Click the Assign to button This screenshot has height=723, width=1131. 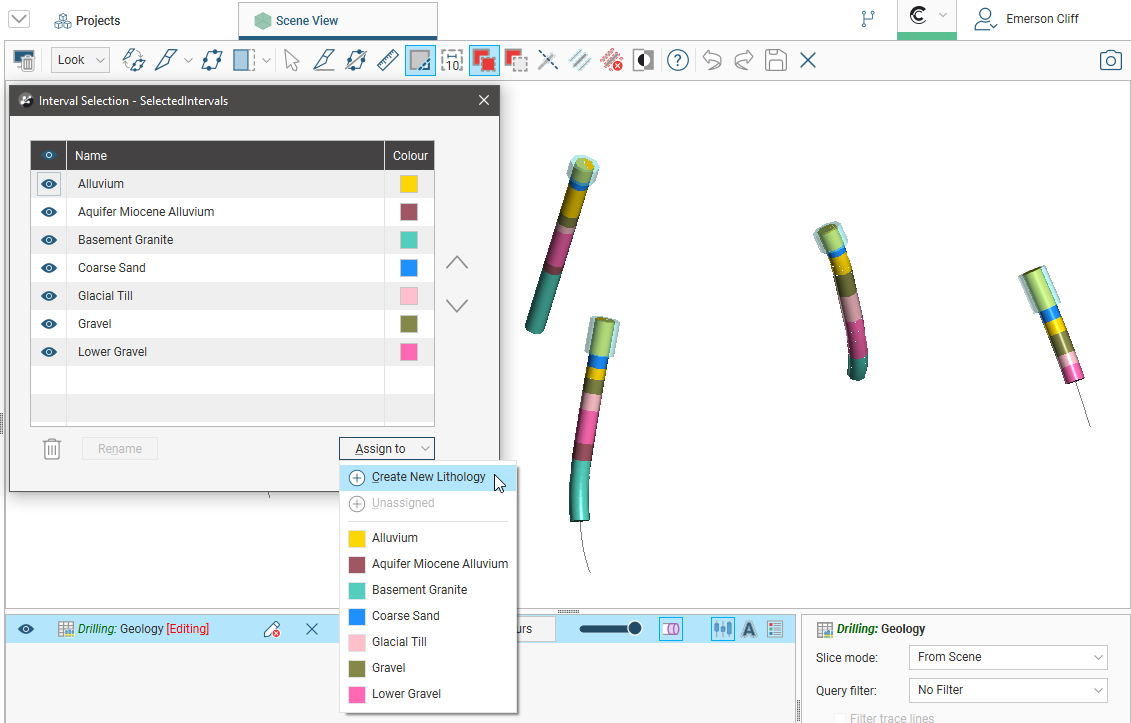click(x=386, y=449)
